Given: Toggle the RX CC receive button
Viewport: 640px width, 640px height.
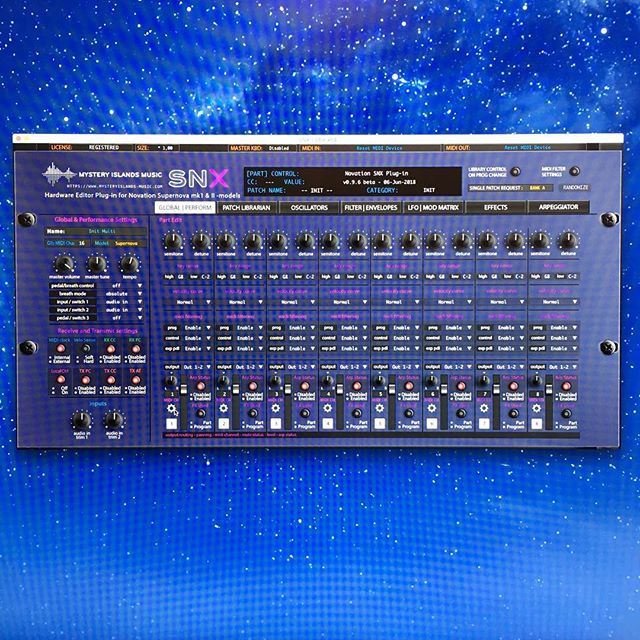Looking at the screenshot, I should tap(111, 349).
